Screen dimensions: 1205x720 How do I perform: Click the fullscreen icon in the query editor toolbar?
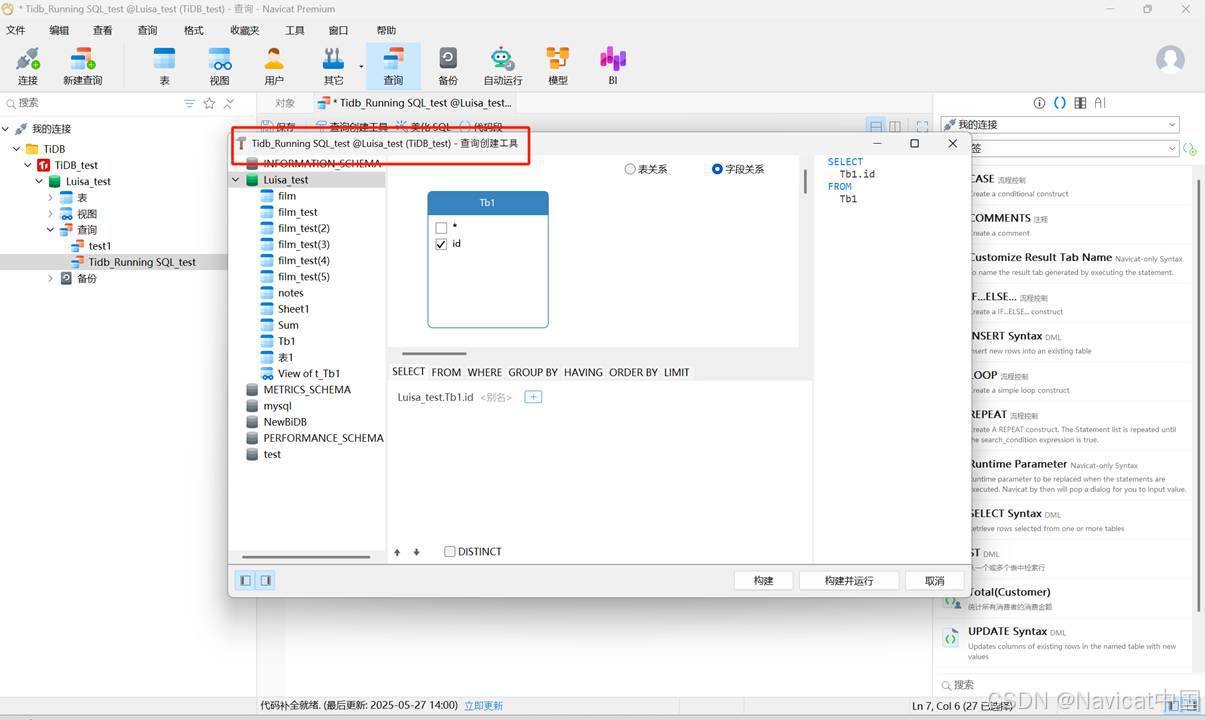922,127
